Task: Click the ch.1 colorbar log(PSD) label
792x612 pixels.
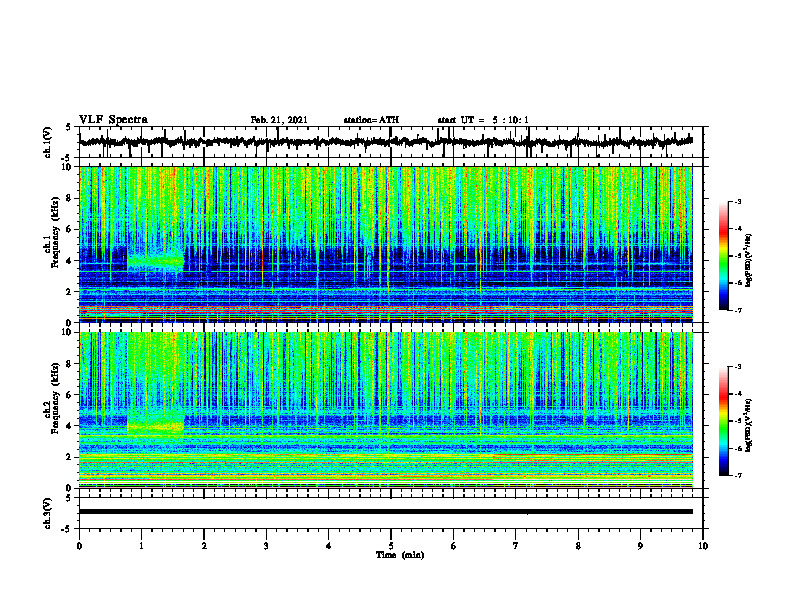Action: click(x=749, y=260)
